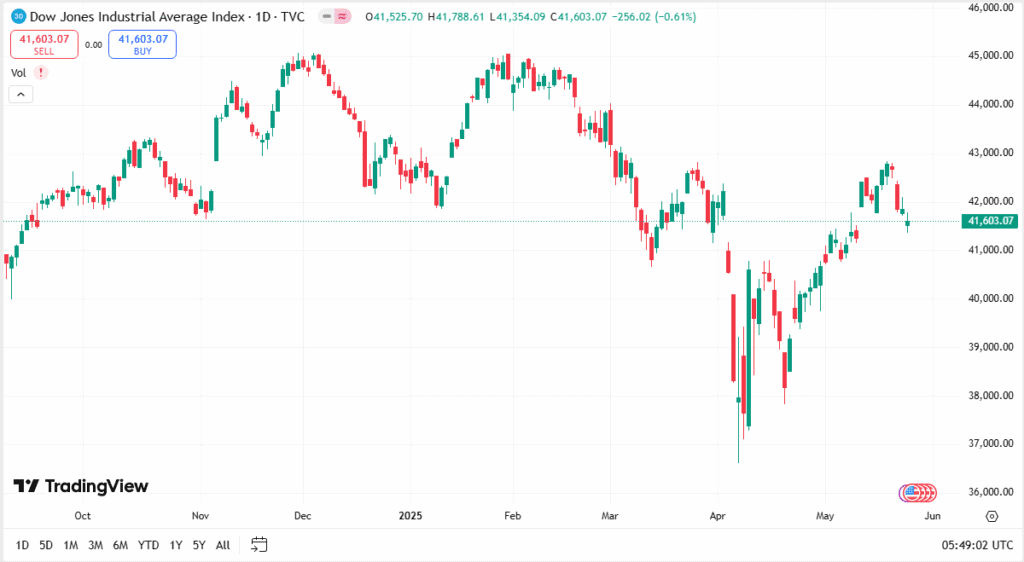Click the Vol indicator warning icon
Image resolution: width=1024 pixels, height=562 pixels.
[x=40, y=72]
